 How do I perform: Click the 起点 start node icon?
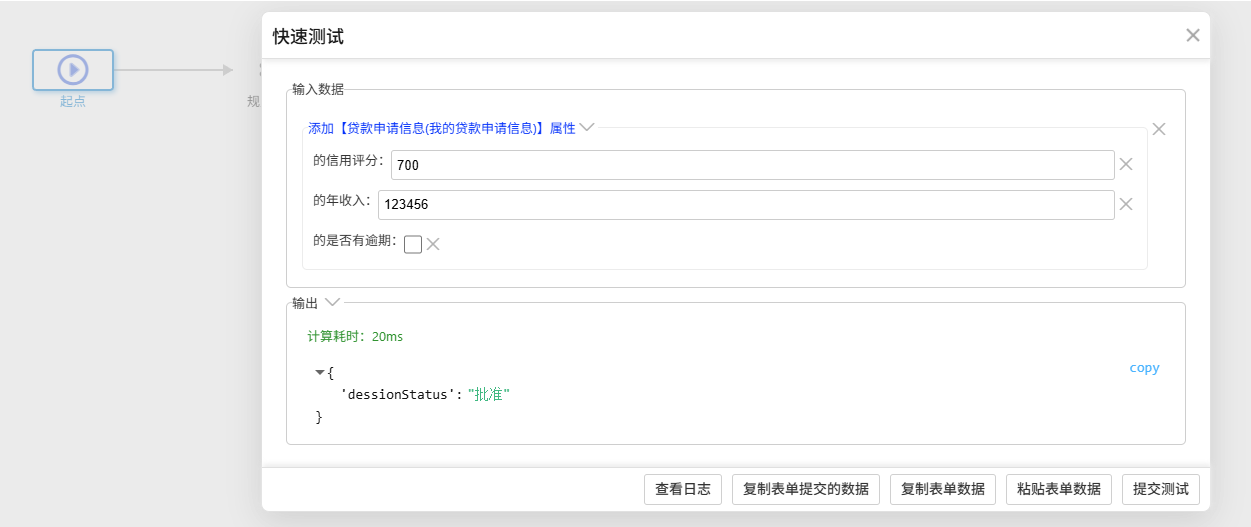click(x=73, y=70)
